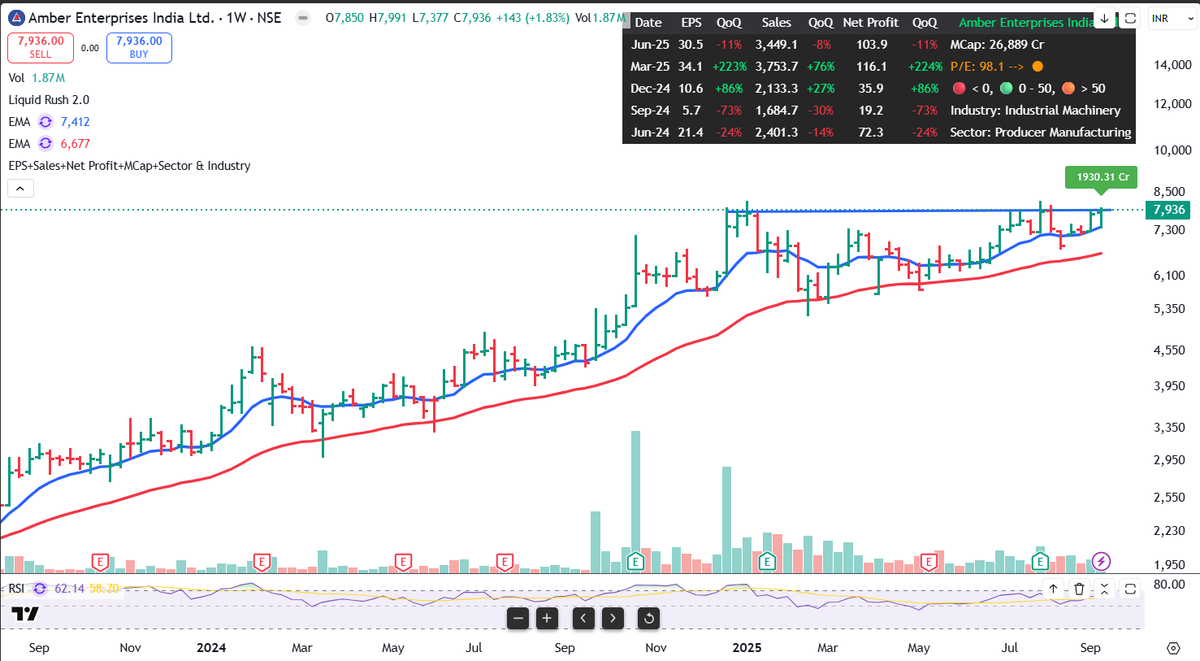Click the Amber Enterprises symbol logo icon
This screenshot has height=661, width=1200.
pyautogui.click(x=15, y=18)
